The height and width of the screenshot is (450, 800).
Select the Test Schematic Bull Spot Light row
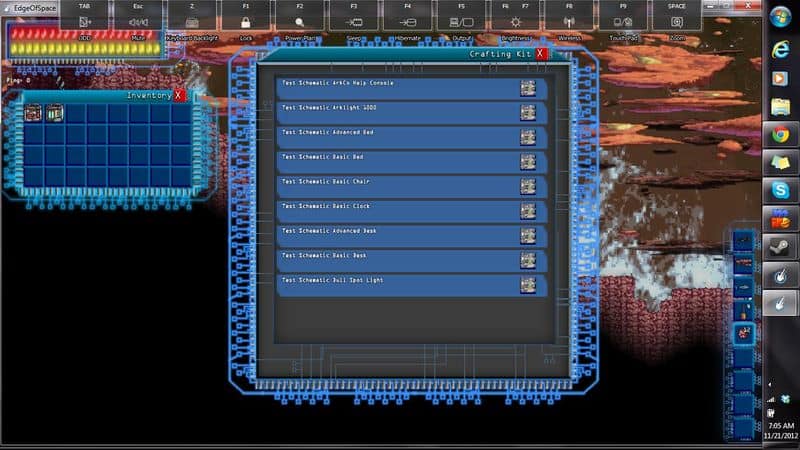tap(412, 285)
